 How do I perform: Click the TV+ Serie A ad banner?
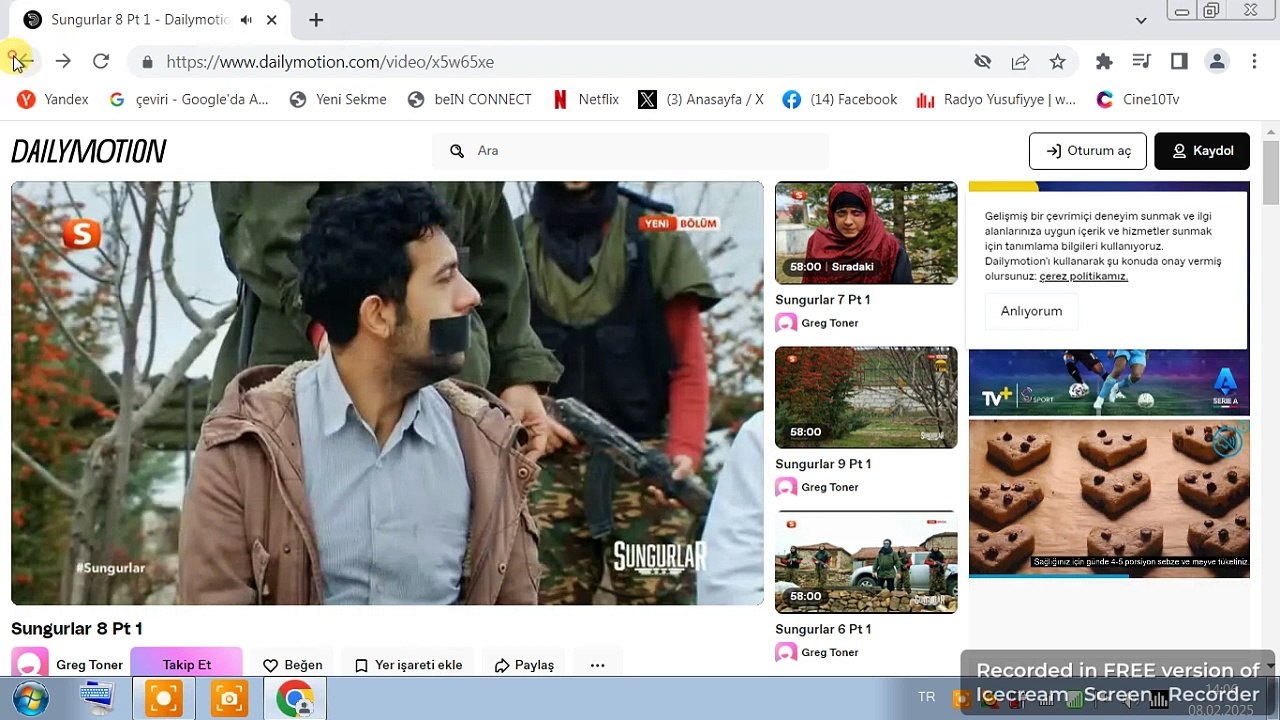click(1109, 382)
